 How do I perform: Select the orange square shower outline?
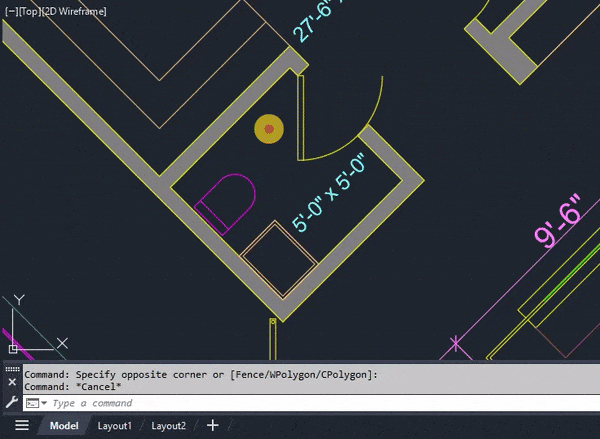279,259
